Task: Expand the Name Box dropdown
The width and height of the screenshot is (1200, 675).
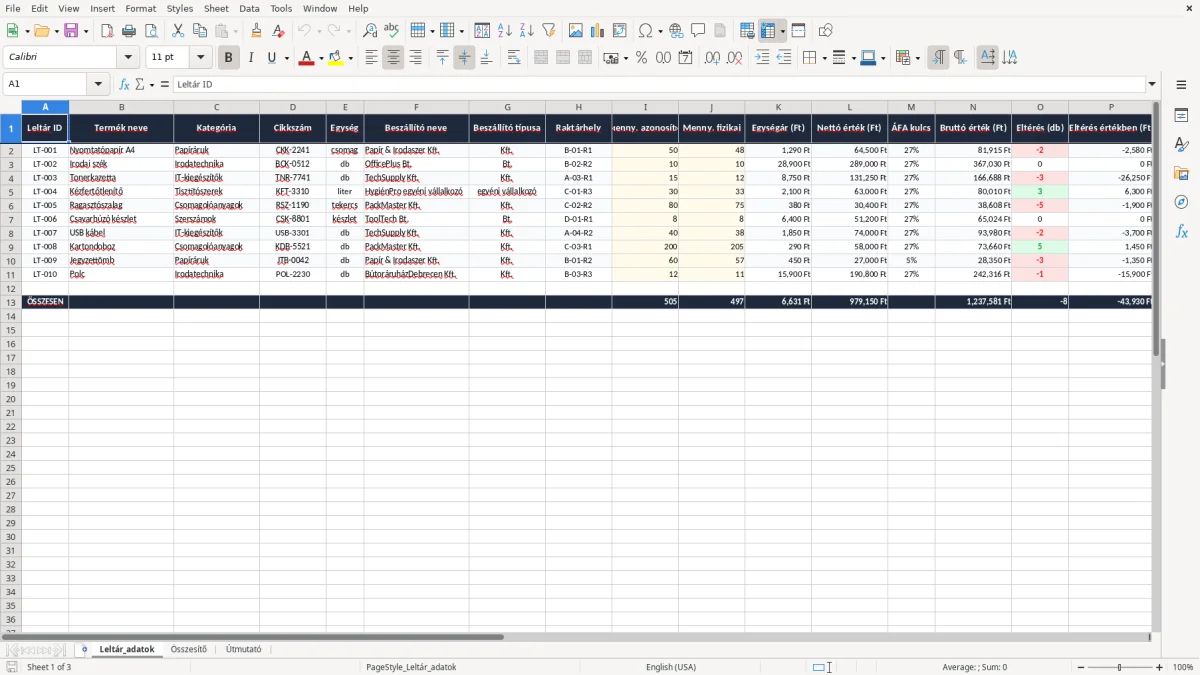Action: [98, 84]
